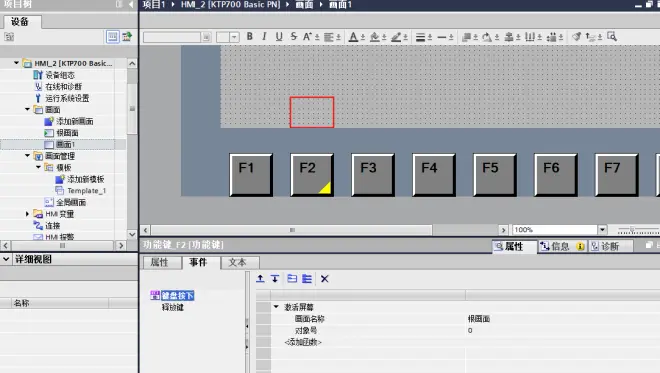Toggle italic text formatting

click(x=264, y=37)
